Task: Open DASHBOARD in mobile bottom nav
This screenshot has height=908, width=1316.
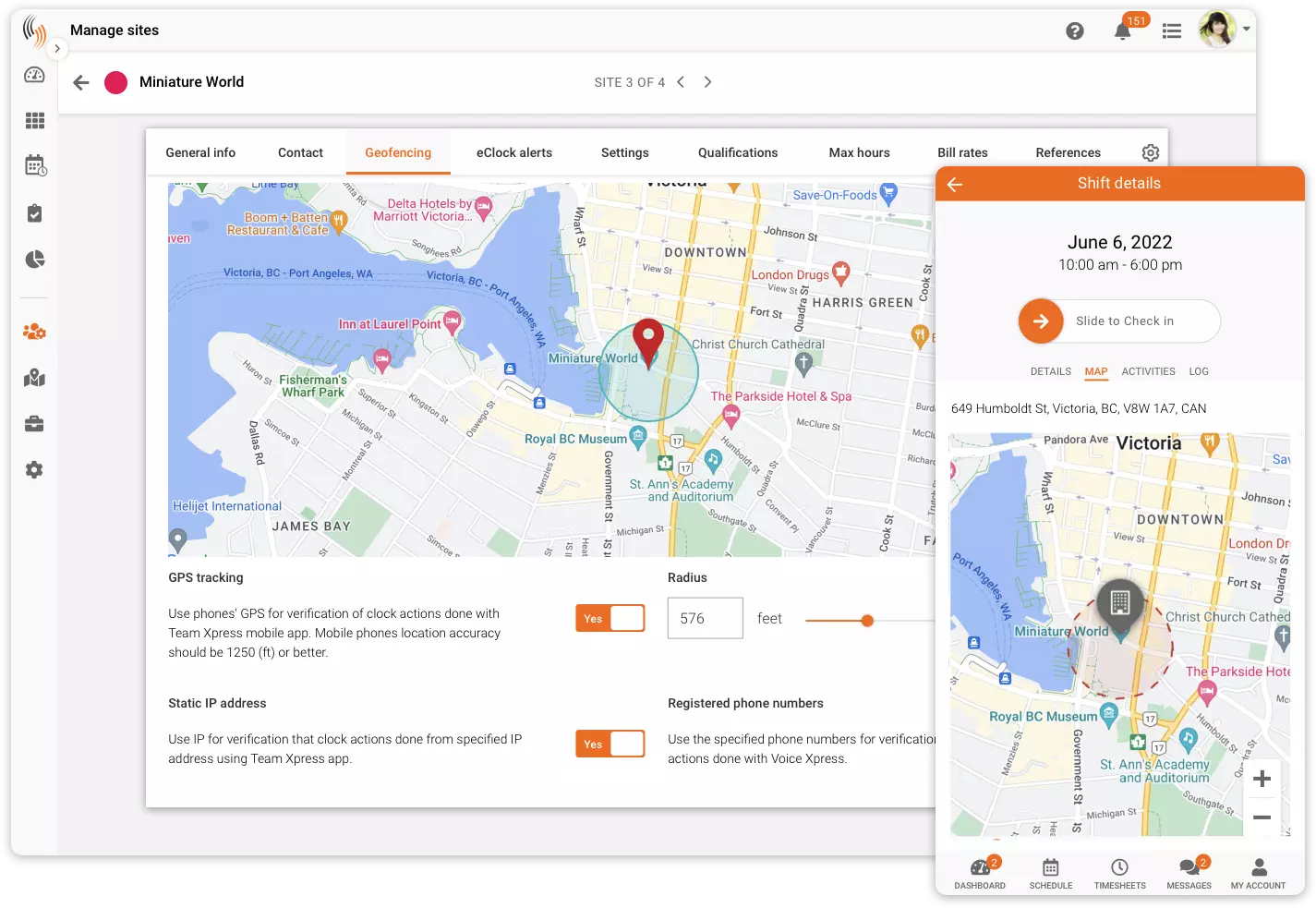Action: pyautogui.click(x=980, y=873)
